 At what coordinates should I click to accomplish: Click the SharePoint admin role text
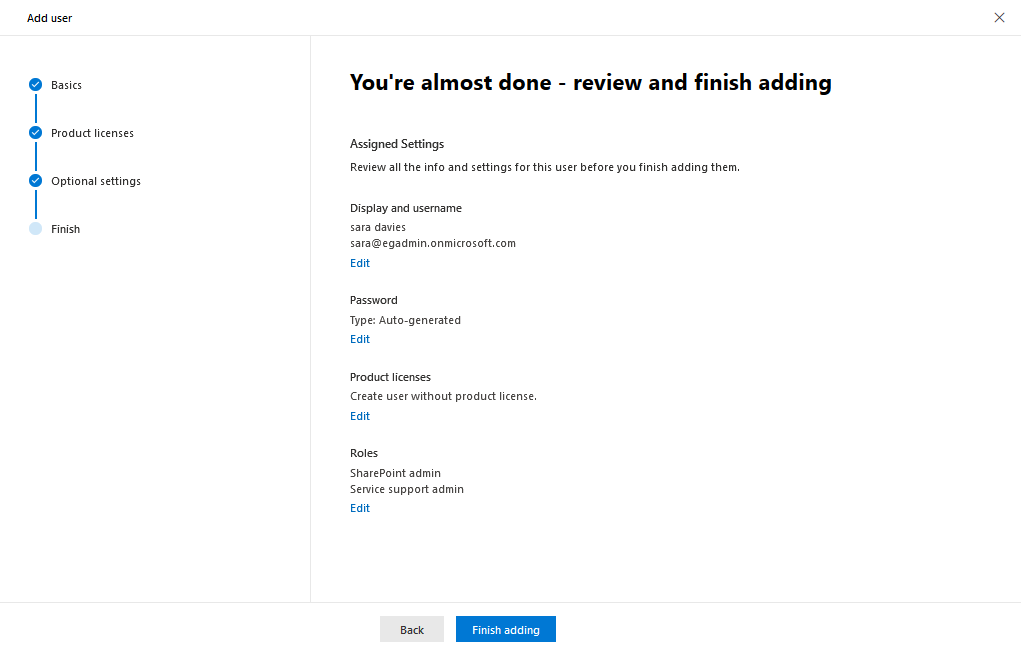(x=395, y=473)
